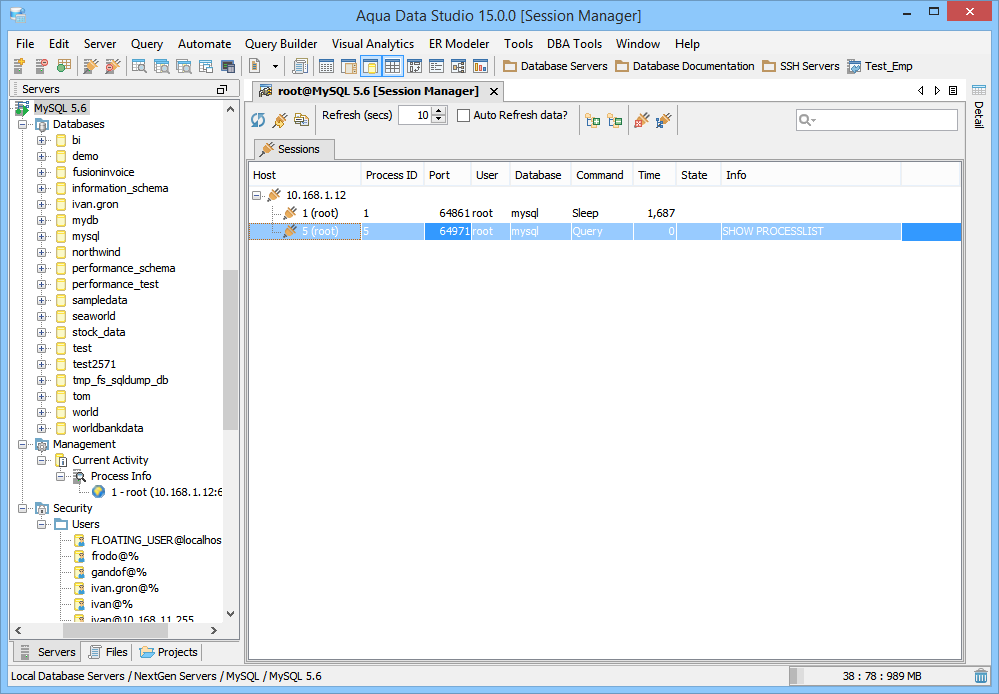This screenshot has width=999, height=694.
Task: Switch to the Sessions tab
Action: (294, 149)
